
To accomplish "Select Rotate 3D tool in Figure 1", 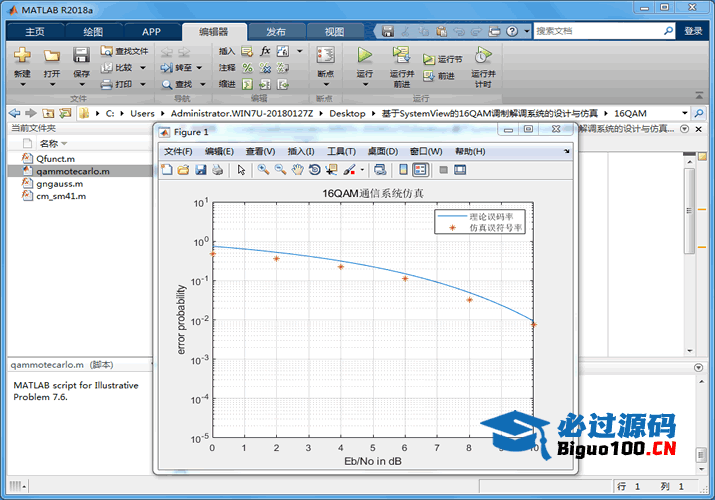I will tap(314, 170).
